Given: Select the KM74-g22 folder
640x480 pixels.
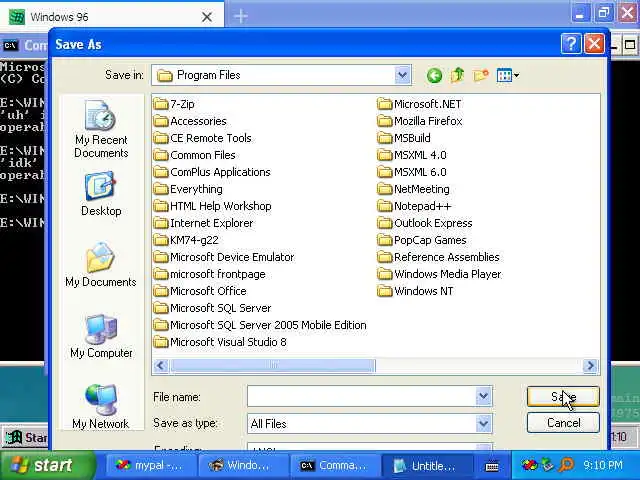Looking at the screenshot, I should [x=187, y=240].
